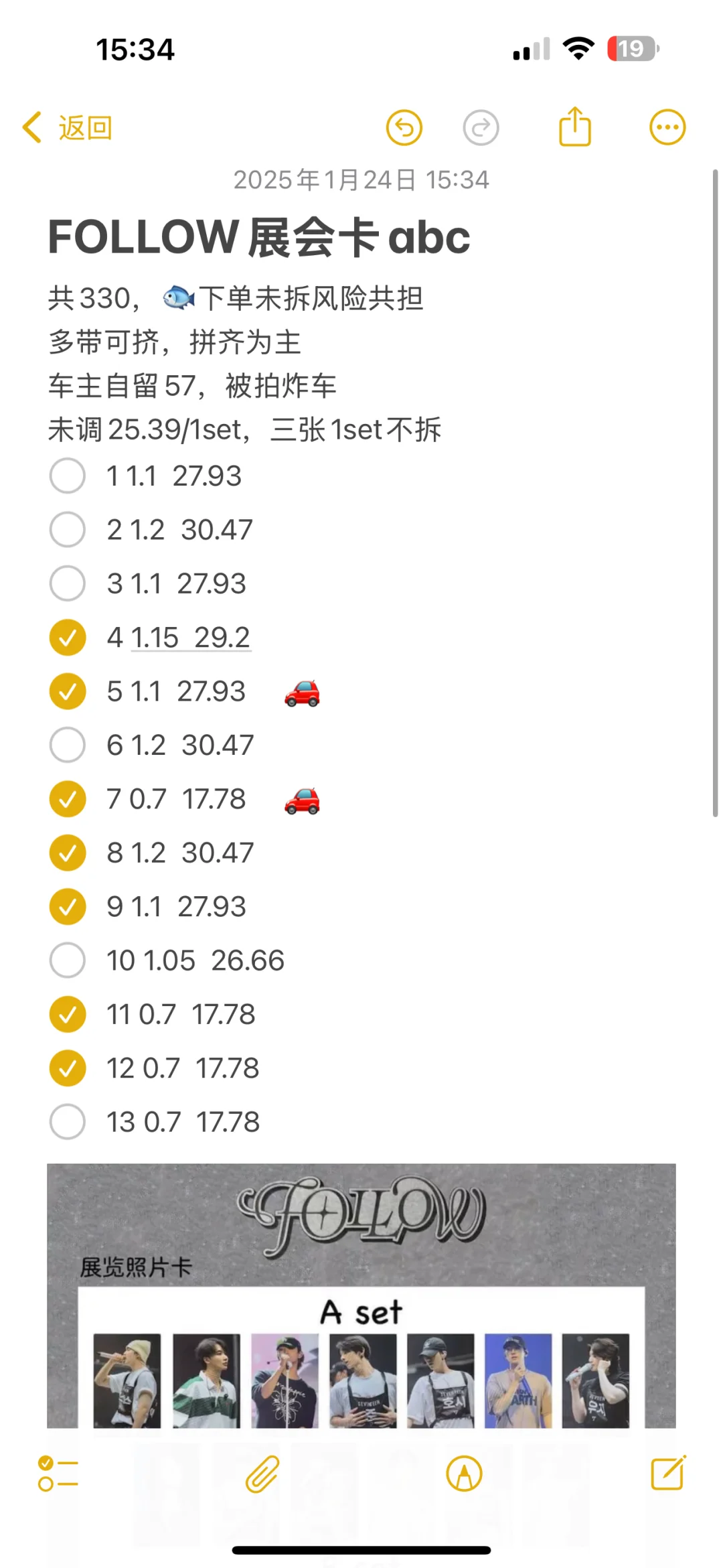723x1568 pixels.
Task: Open the FOLLOW A set image attachment
Action: (361, 1295)
